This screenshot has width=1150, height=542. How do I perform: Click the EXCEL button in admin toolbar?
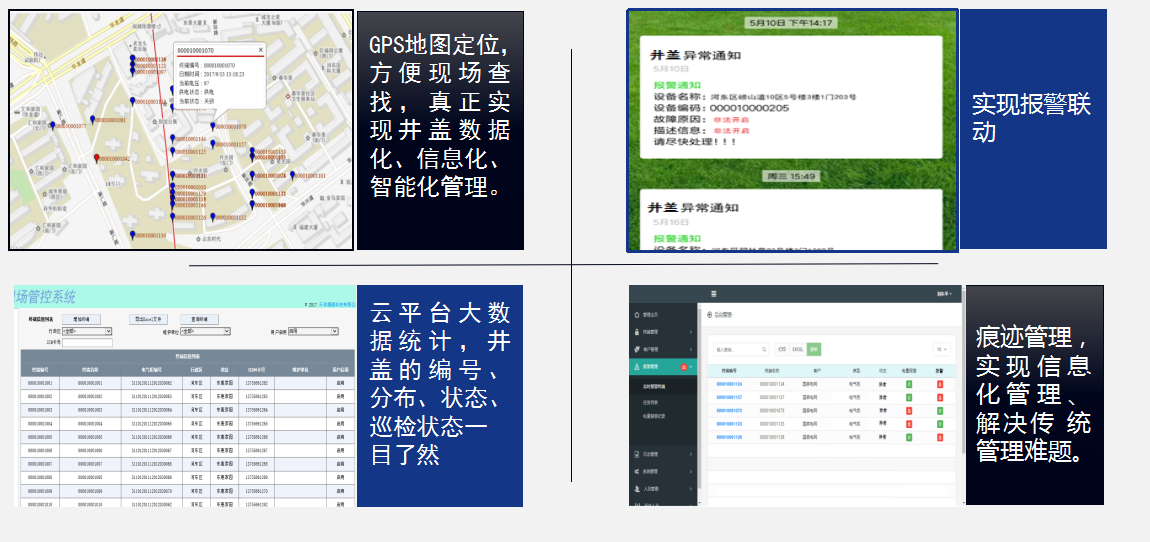[798, 349]
